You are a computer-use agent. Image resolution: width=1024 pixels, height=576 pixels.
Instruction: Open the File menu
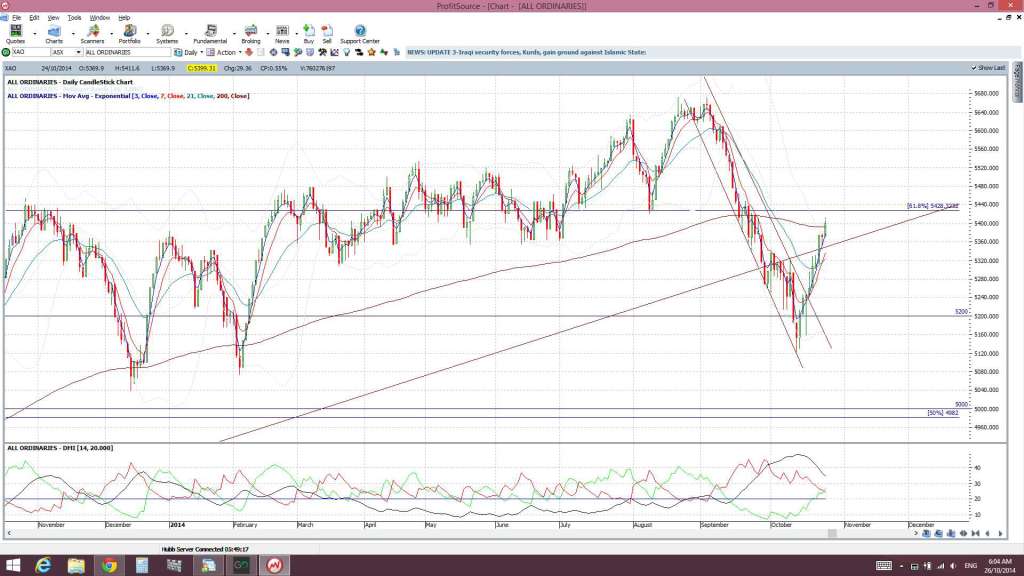coord(16,18)
